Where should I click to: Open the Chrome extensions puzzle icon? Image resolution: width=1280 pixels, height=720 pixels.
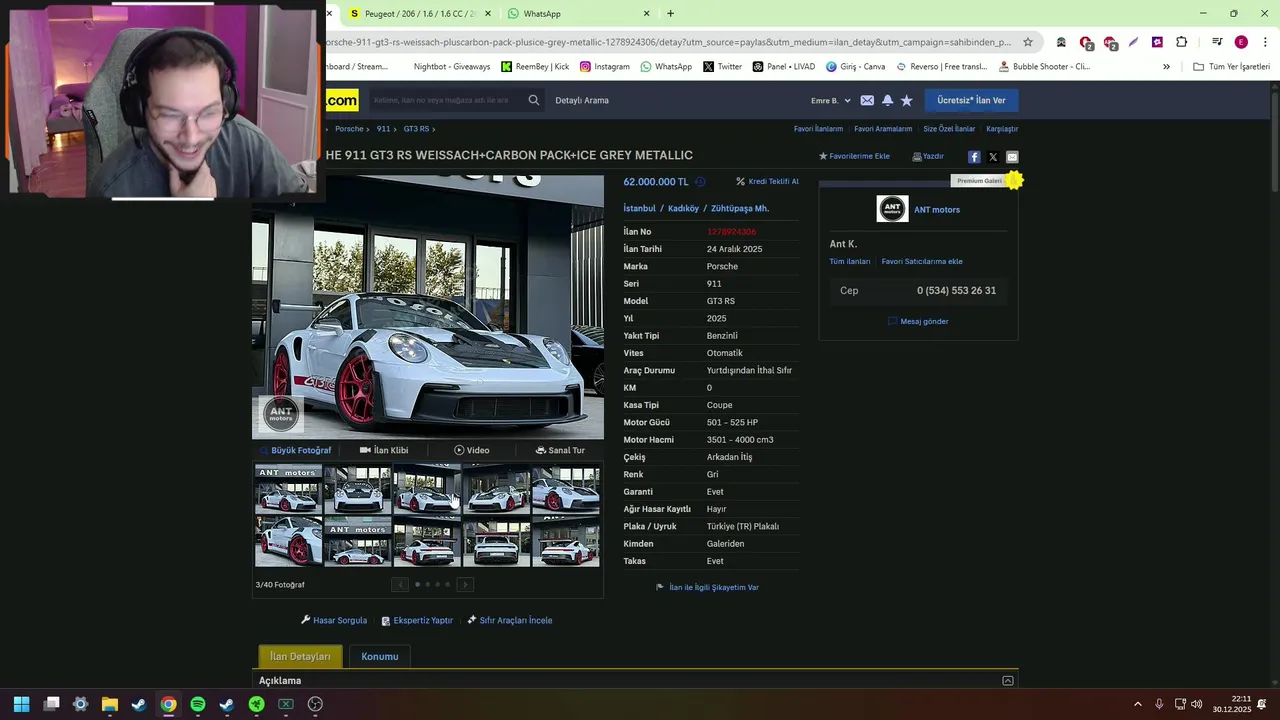pyautogui.click(x=1181, y=42)
